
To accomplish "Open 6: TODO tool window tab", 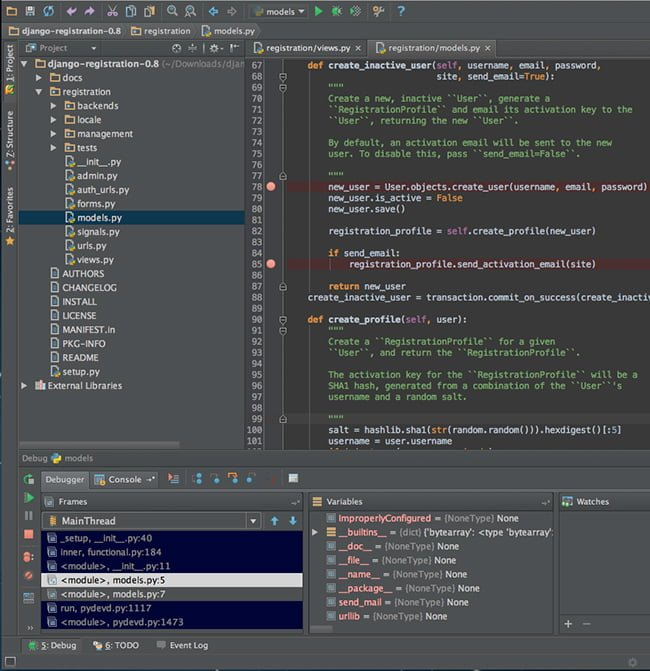I will pyautogui.click(x=116, y=645).
